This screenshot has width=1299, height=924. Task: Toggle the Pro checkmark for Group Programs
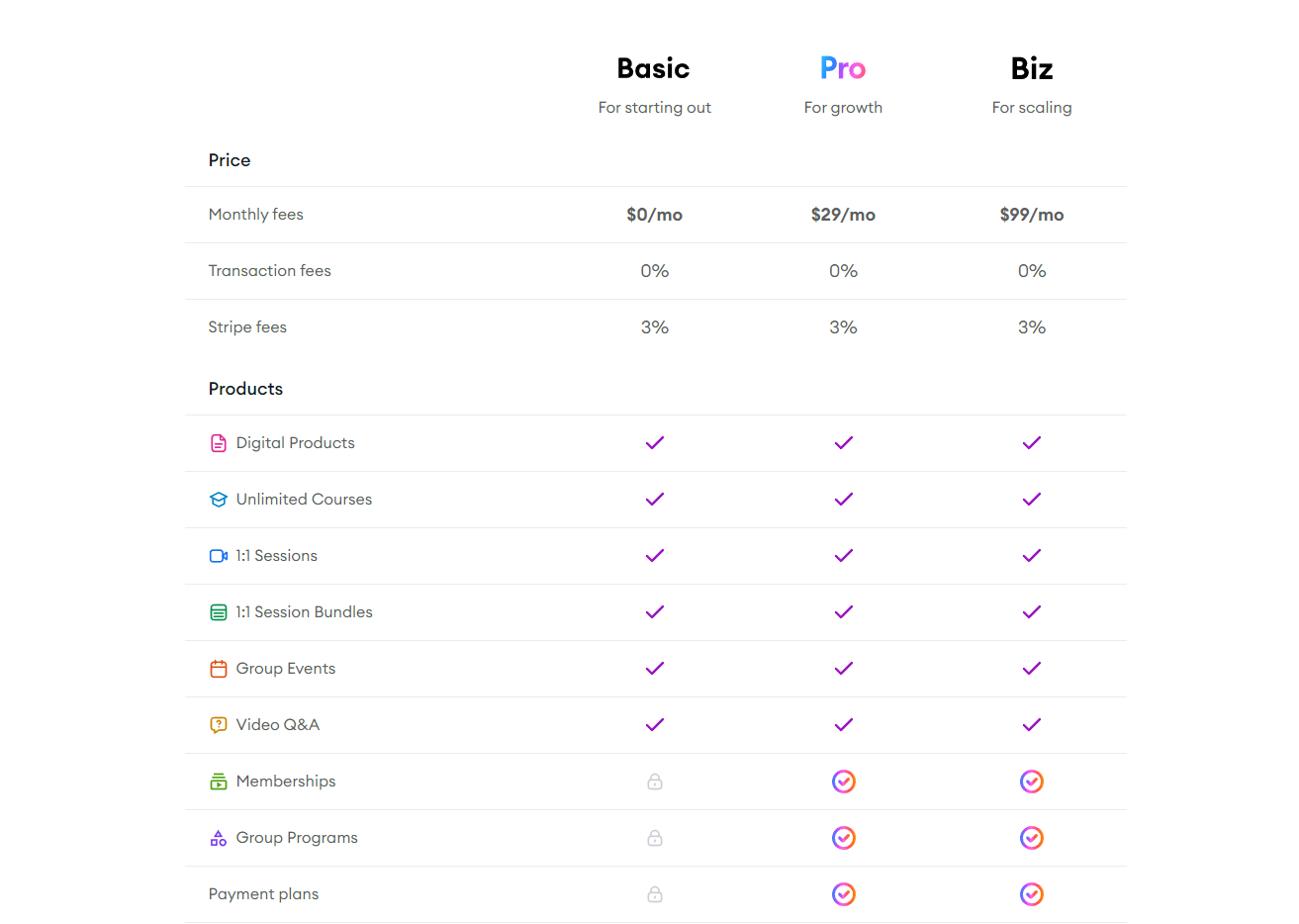[x=843, y=837]
